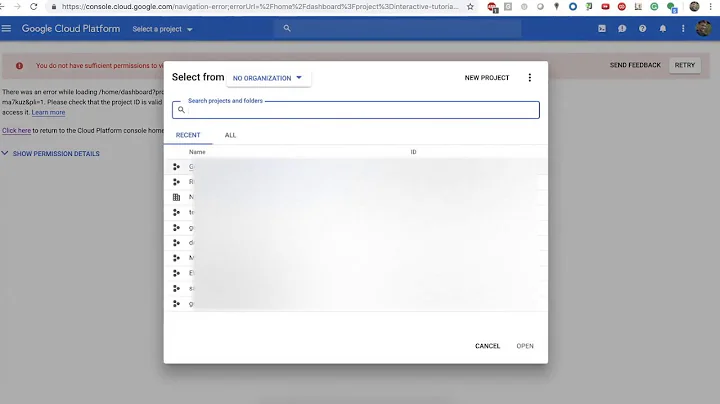Click the RETRY button
This screenshot has height=404, width=720.
coord(685,65)
